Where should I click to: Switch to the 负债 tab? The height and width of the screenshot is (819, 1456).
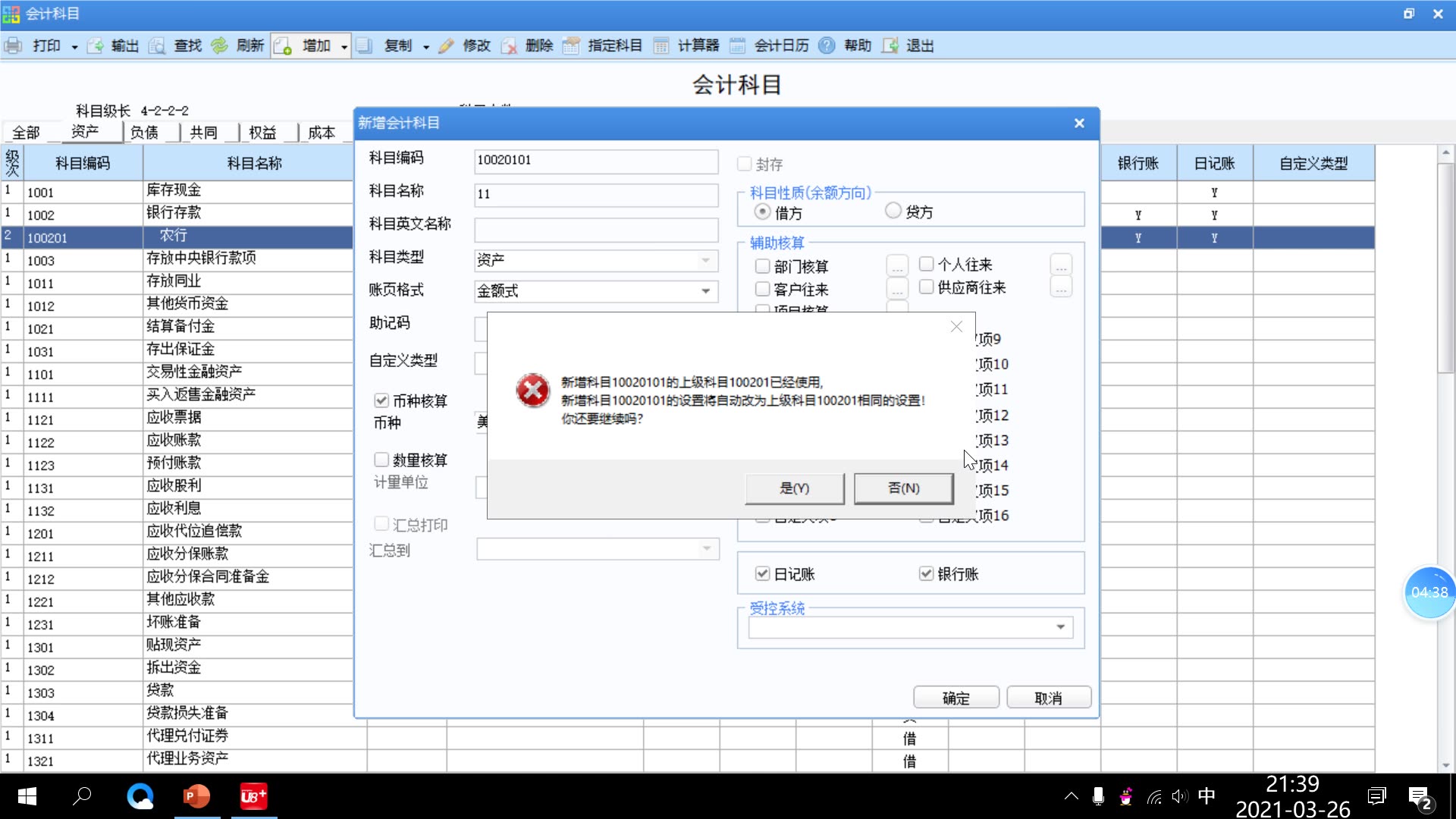point(144,133)
